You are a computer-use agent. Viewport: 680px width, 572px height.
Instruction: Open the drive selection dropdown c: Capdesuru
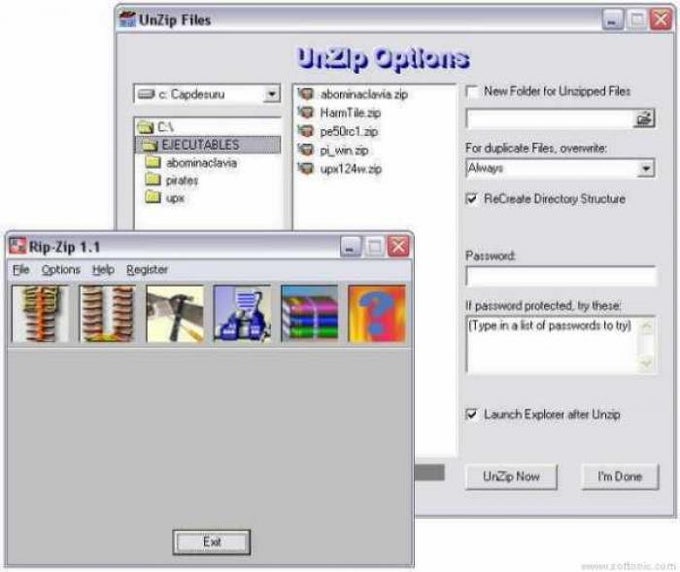click(271, 94)
